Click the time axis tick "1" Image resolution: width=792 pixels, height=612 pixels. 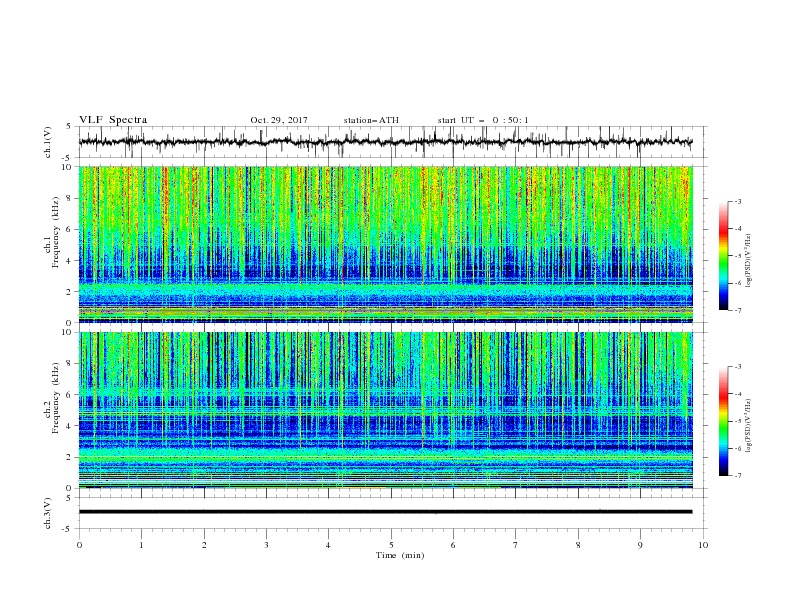tap(141, 545)
